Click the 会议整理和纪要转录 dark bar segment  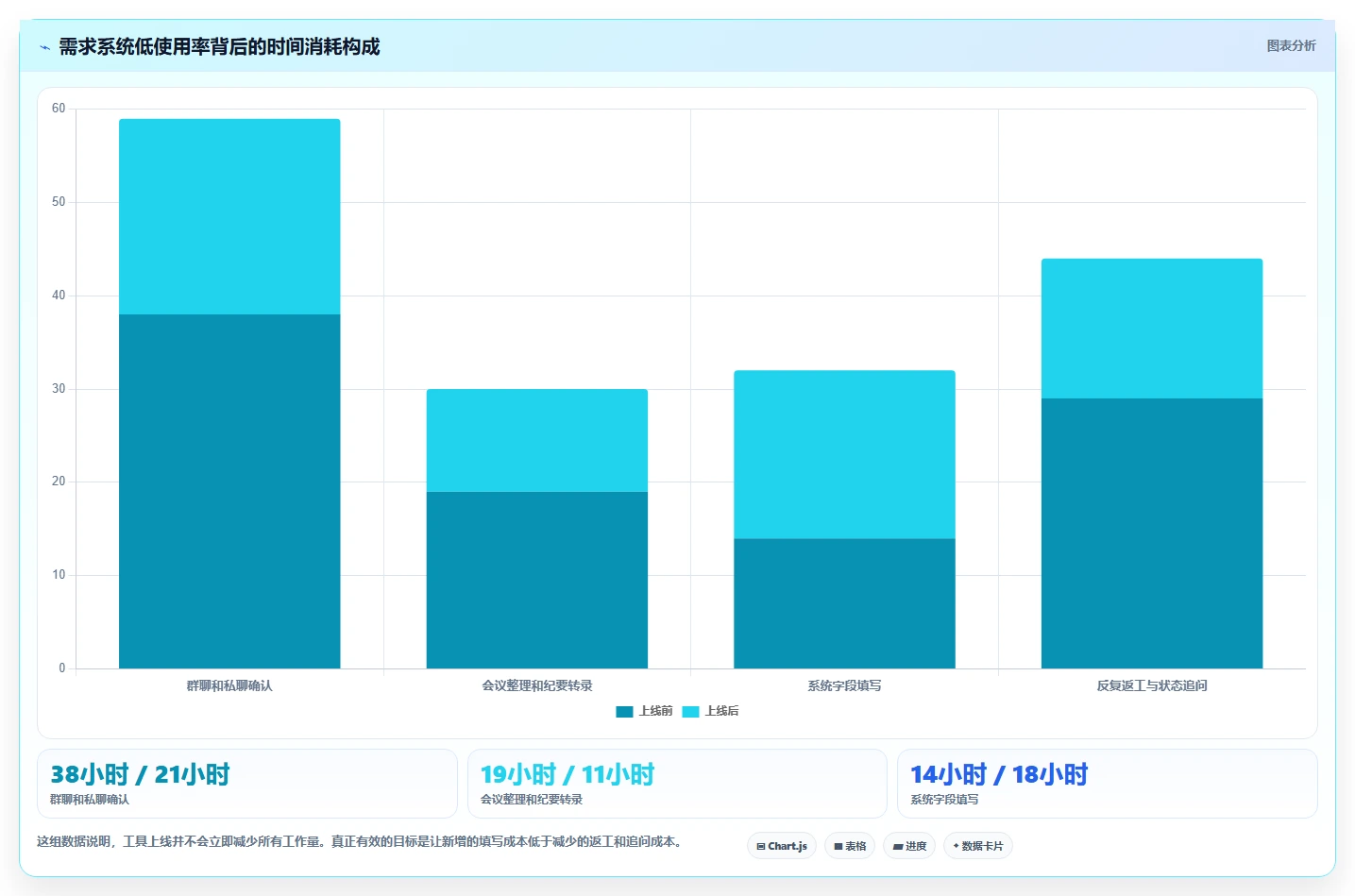[537, 580]
